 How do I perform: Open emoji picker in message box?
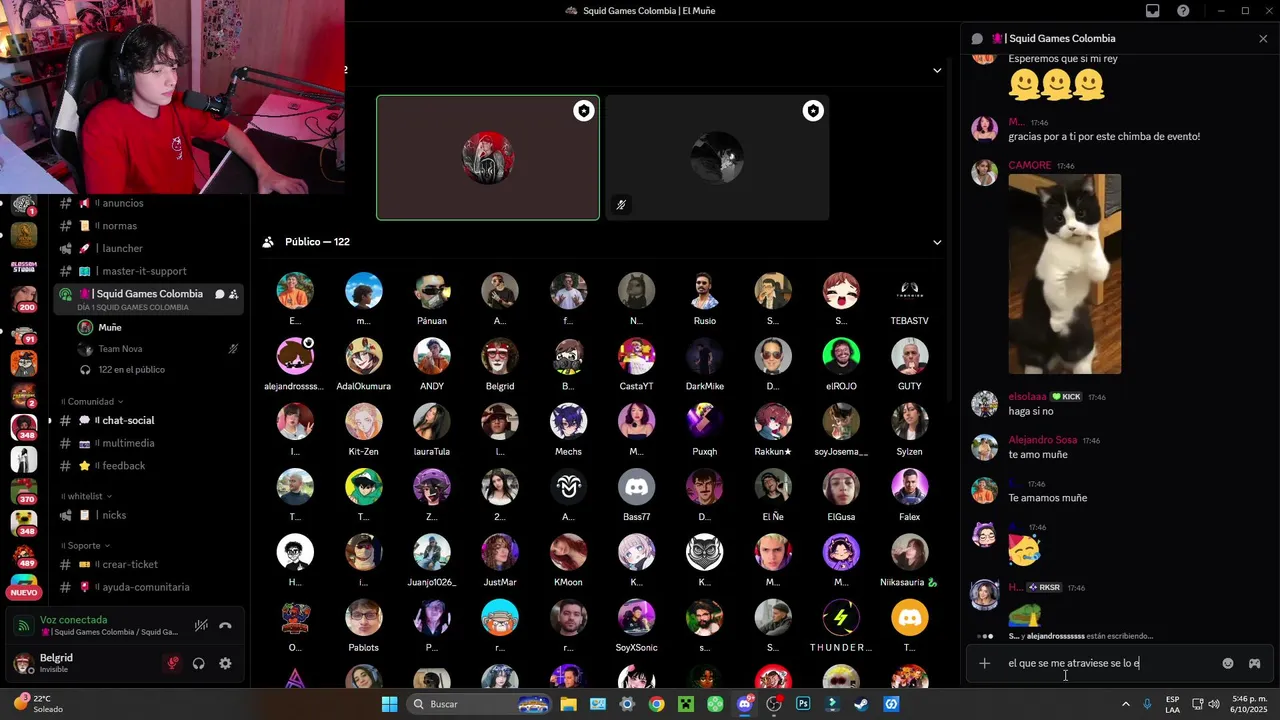point(1228,663)
